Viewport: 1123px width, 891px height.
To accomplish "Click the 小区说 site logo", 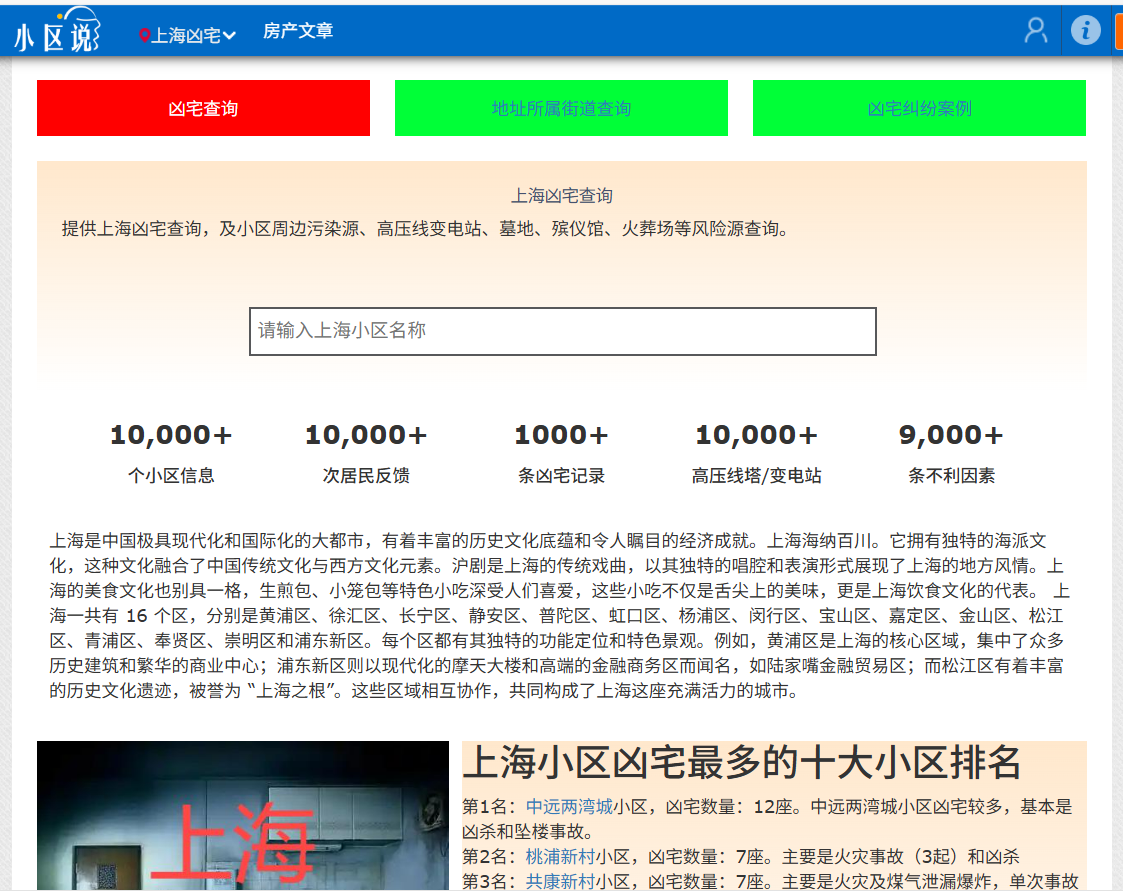I will (x=57, y=30).
